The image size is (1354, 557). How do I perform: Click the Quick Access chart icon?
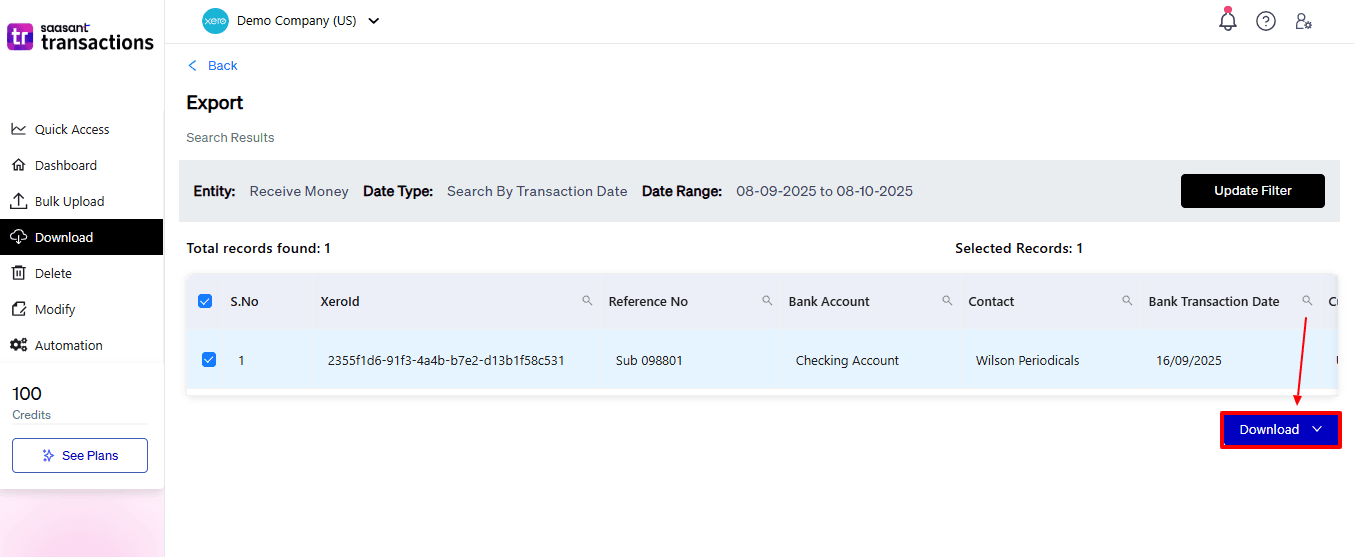click(x=18, y=129)
